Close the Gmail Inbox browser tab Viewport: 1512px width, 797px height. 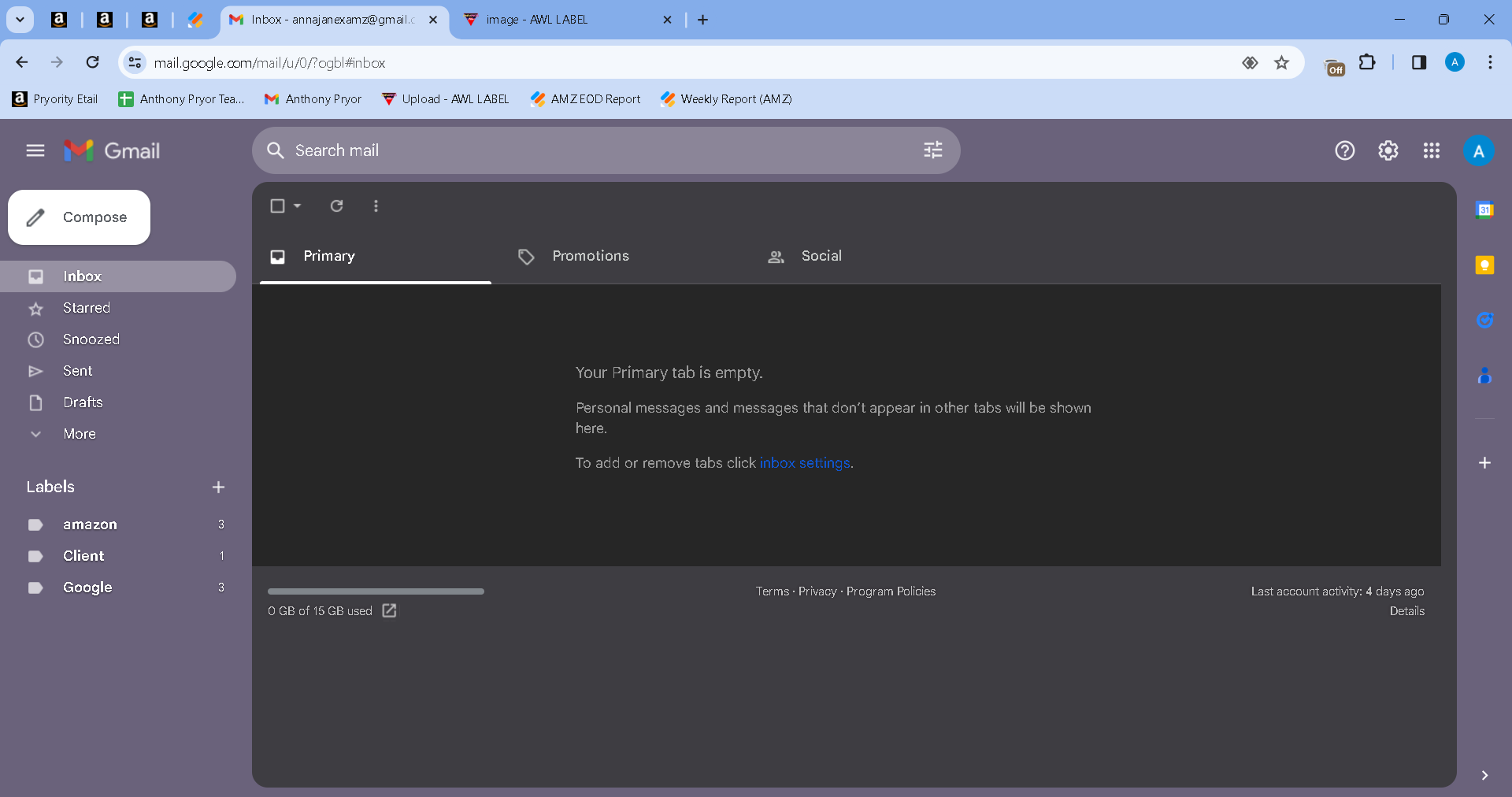[433, 20]
